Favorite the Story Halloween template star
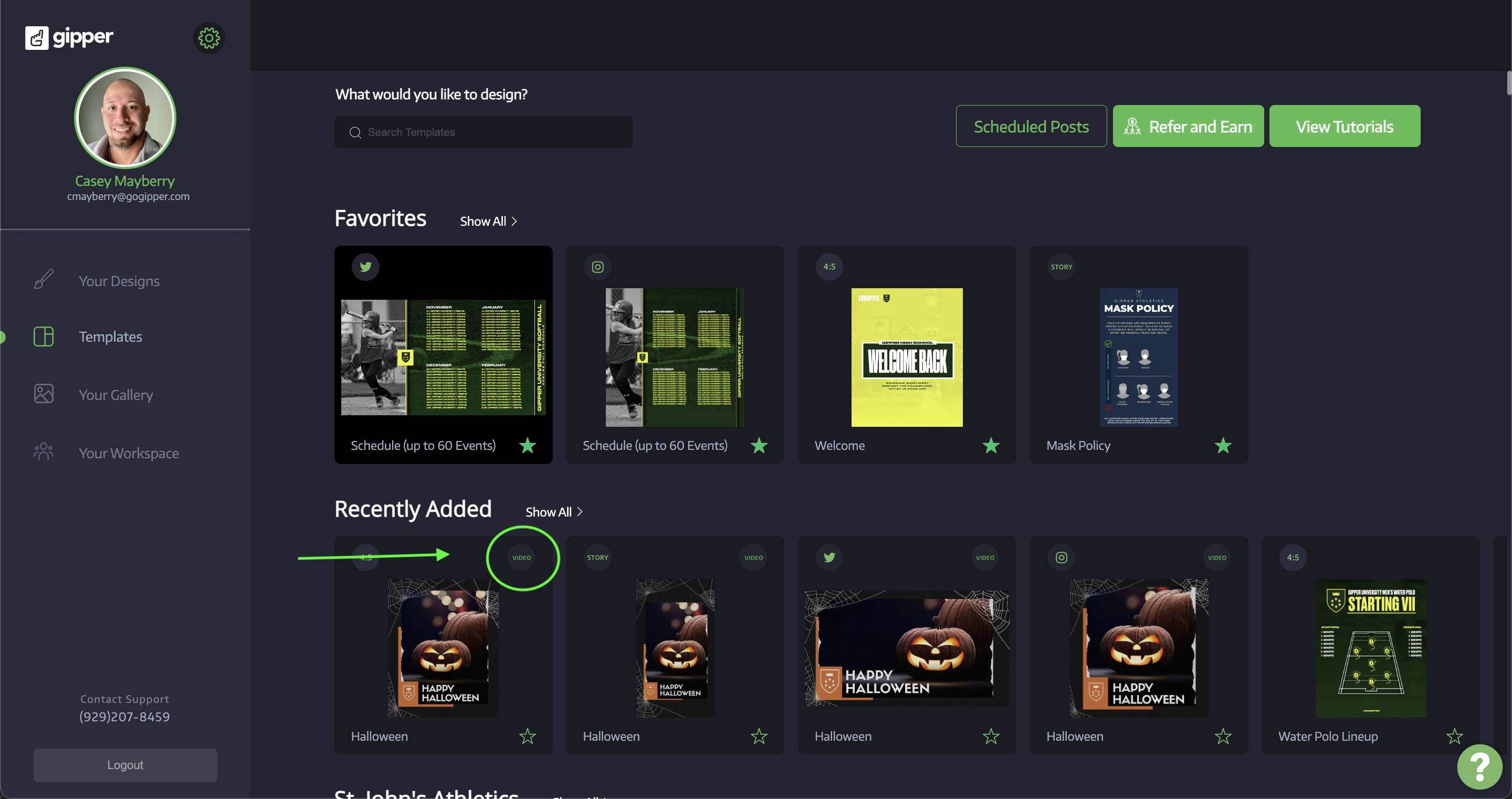This screenshot has width=1512, height=799. [x=759, y=736]
